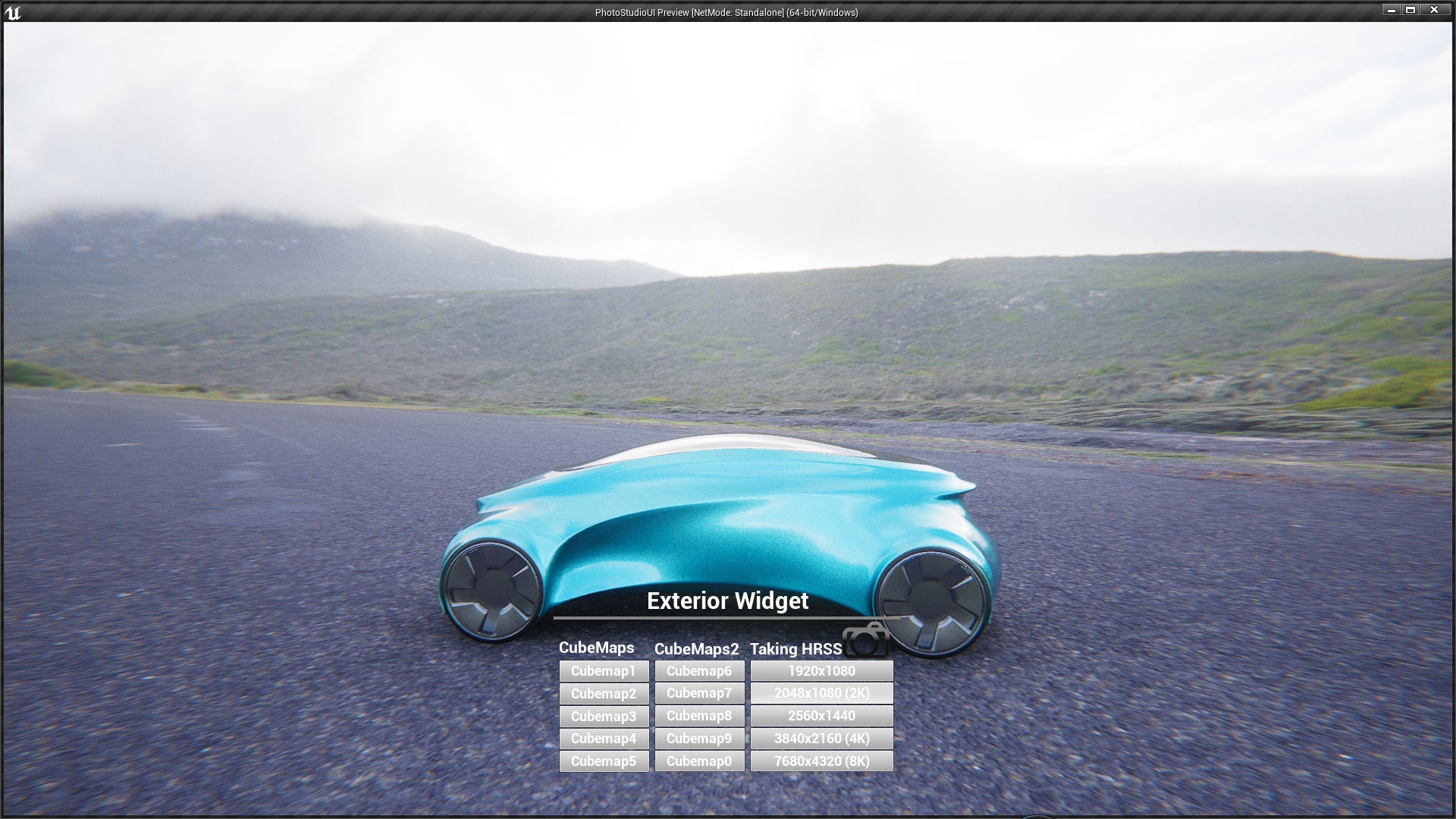Screen dimensions: 1456x819
Task: Click the Cubemap0 button
Action: pos(699,761)
